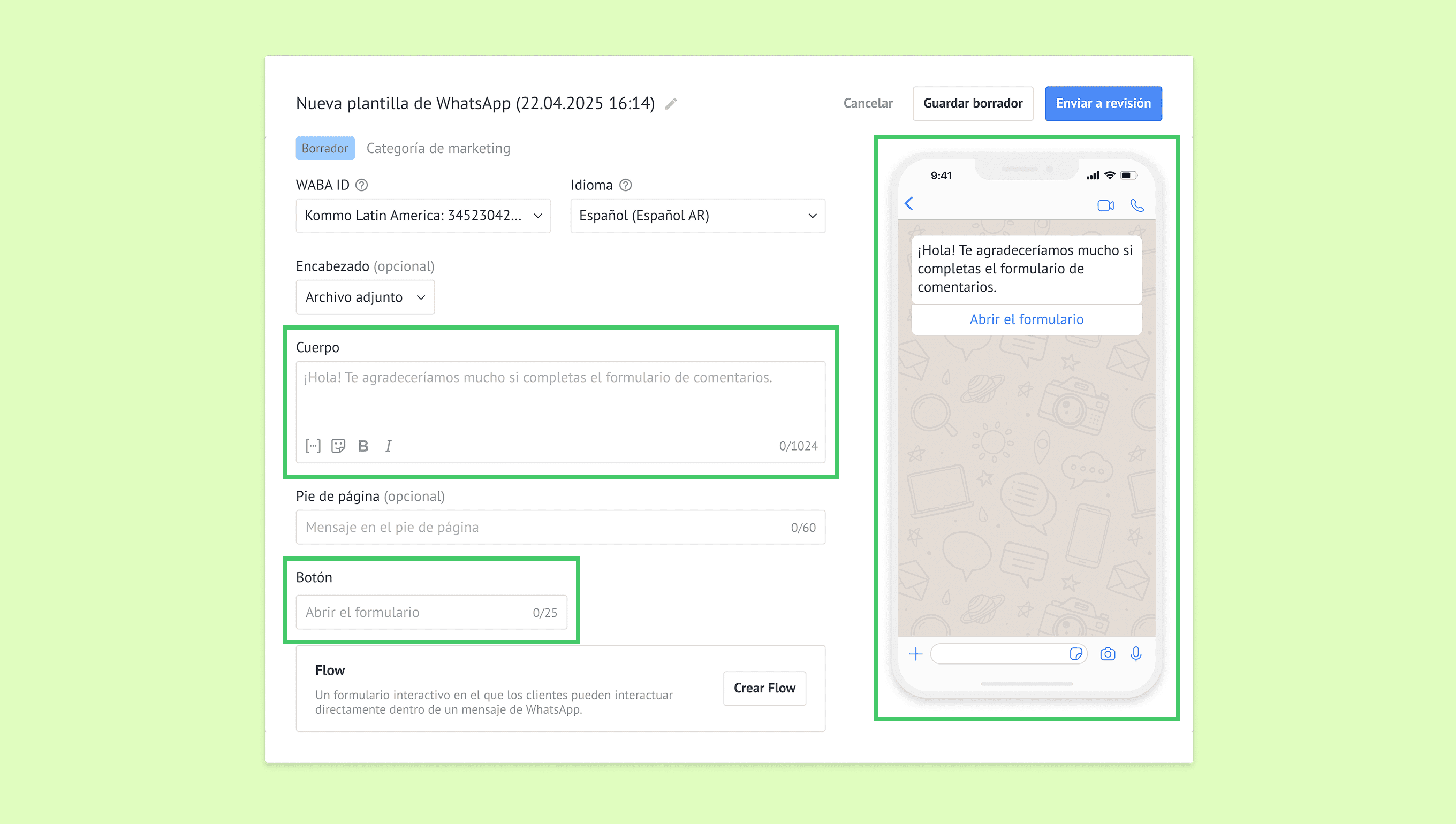Toggle bold formatting in Cuerpo
This screenshot has width=1456, height=824.
click(x=363, y=446)
